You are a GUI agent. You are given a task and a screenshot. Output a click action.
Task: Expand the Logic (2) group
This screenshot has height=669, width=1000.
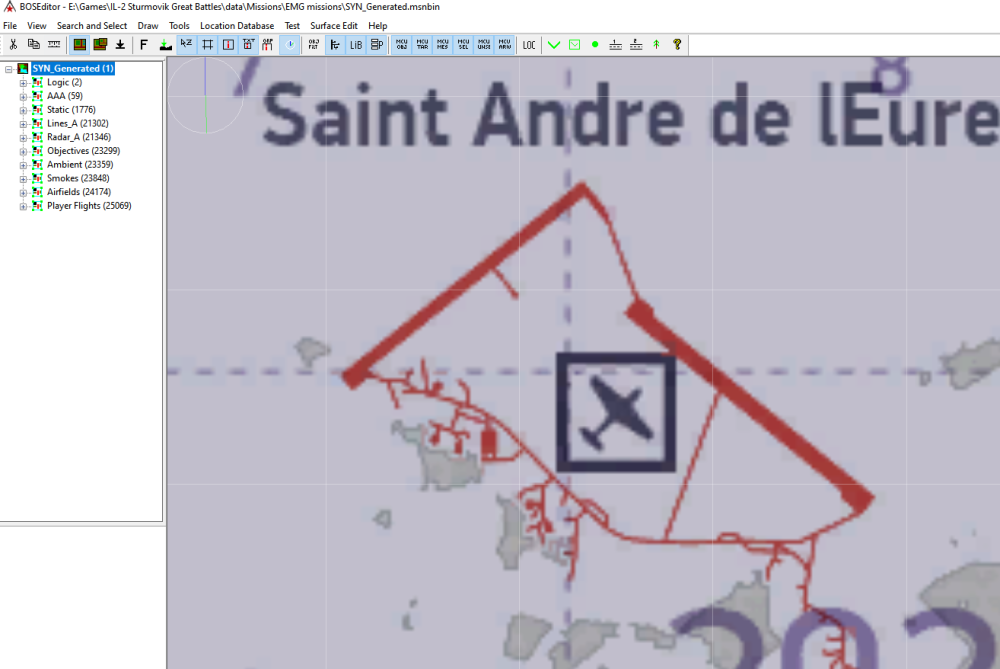[x=23, y=83]
